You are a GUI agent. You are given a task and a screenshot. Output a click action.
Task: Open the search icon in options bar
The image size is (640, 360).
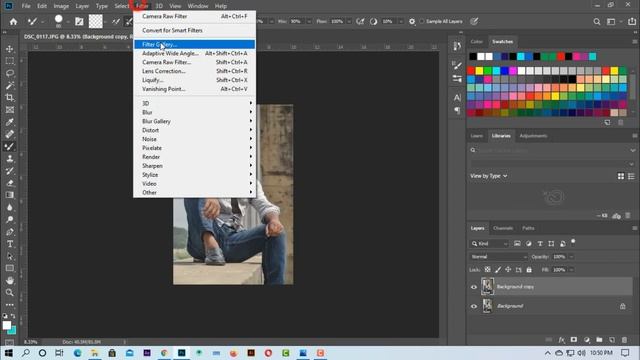pos(597,22)
